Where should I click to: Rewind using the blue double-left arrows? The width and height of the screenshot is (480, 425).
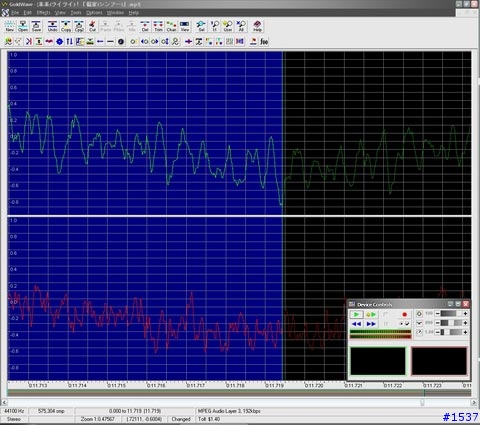(x=356, y=324)
